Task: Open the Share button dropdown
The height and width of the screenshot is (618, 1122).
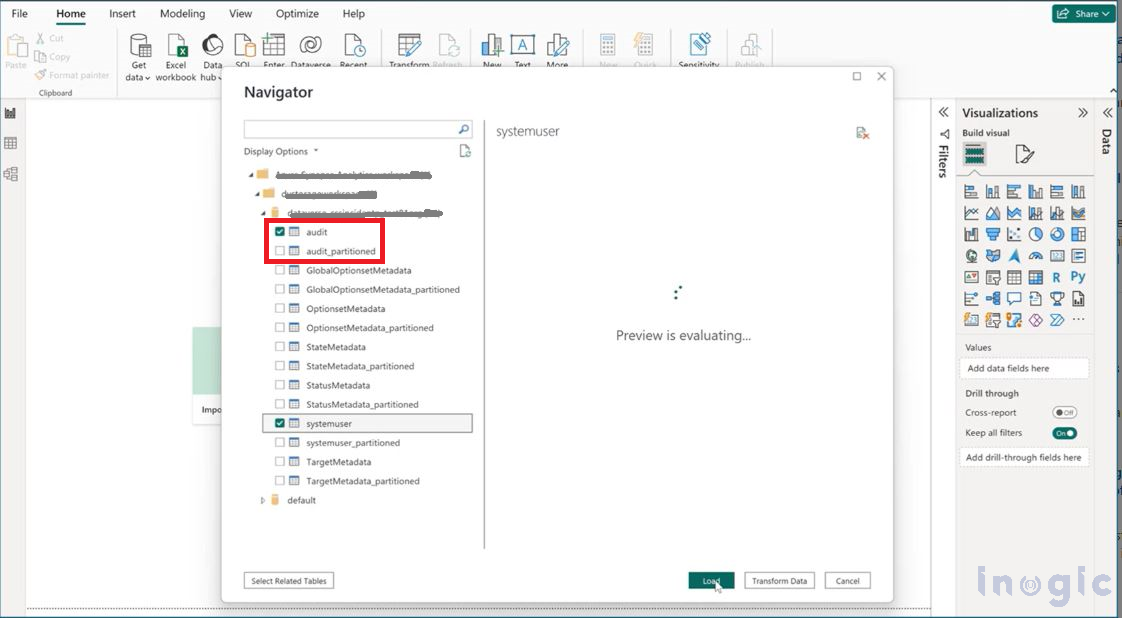Action: tap(1083, 14)
